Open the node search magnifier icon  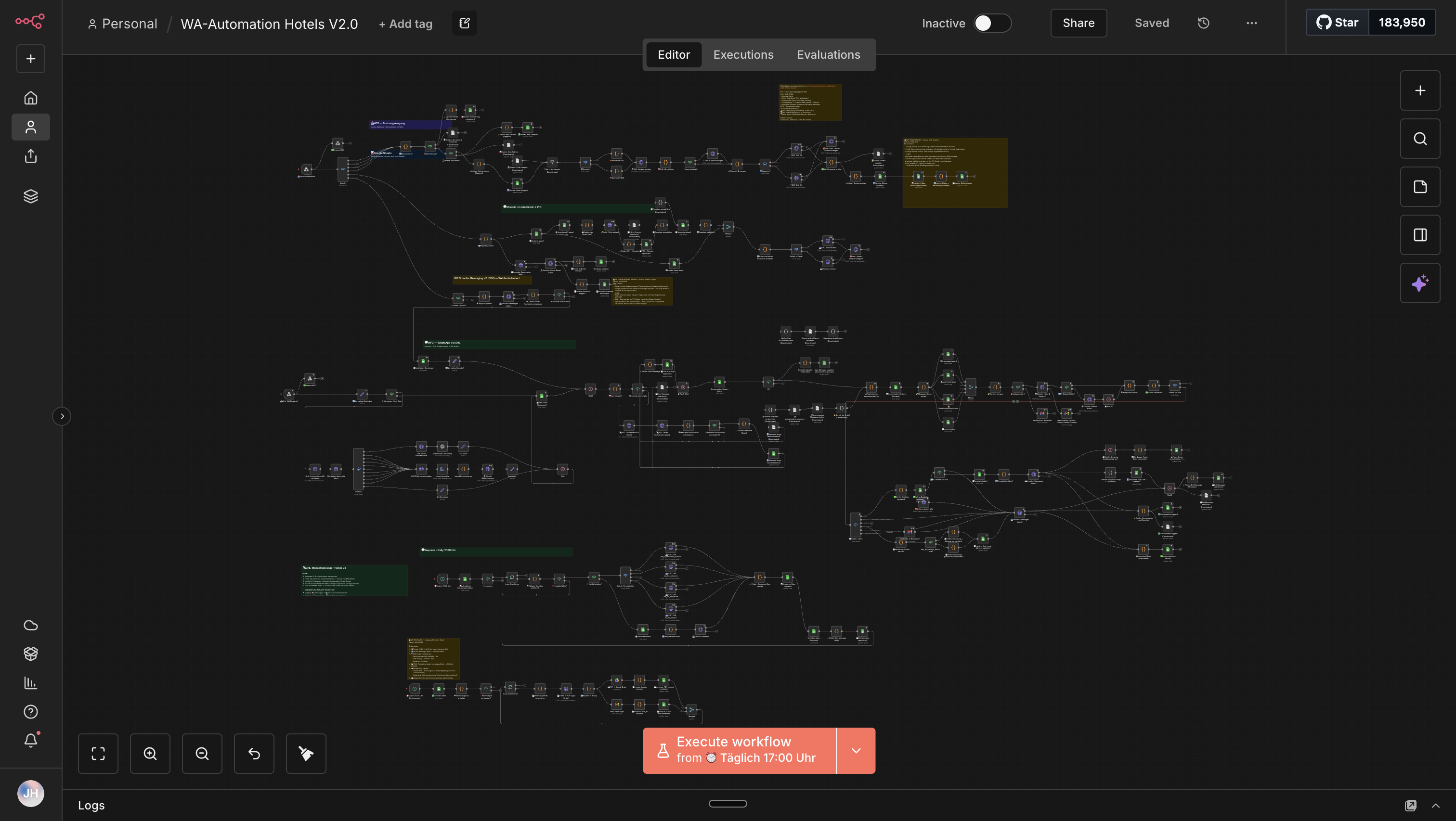[1419, 139]
